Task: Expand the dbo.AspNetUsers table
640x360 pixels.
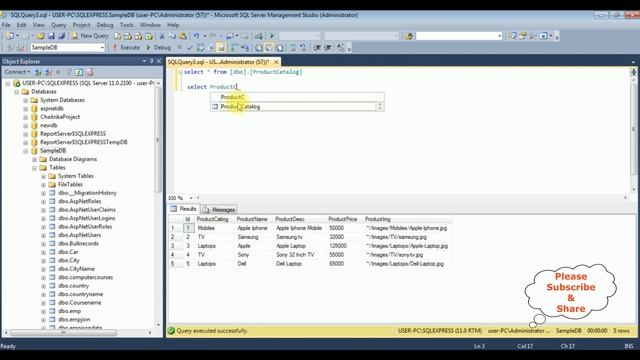Action: 43,235
